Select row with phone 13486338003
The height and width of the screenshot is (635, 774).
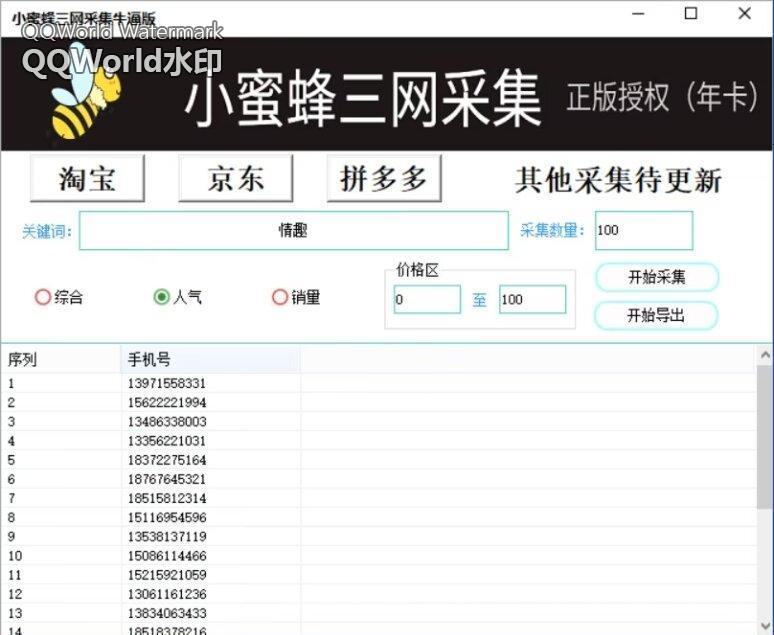378,422
